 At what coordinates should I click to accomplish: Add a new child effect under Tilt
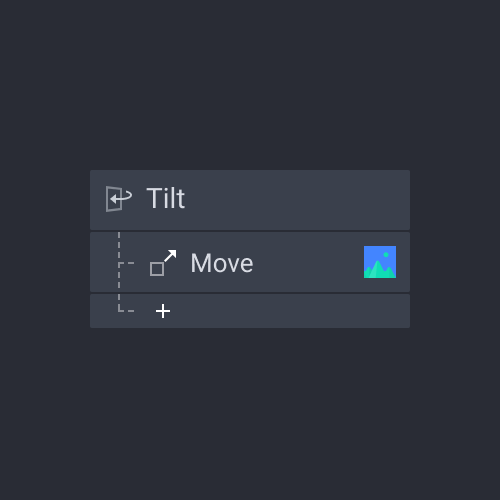click(x=163, y=311)
